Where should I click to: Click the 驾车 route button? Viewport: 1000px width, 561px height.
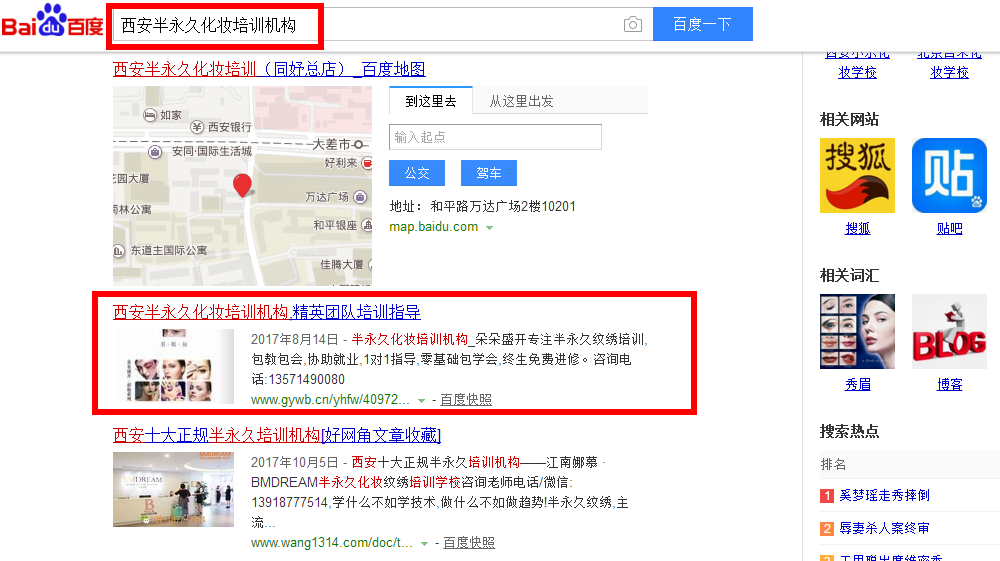(489, 173)
